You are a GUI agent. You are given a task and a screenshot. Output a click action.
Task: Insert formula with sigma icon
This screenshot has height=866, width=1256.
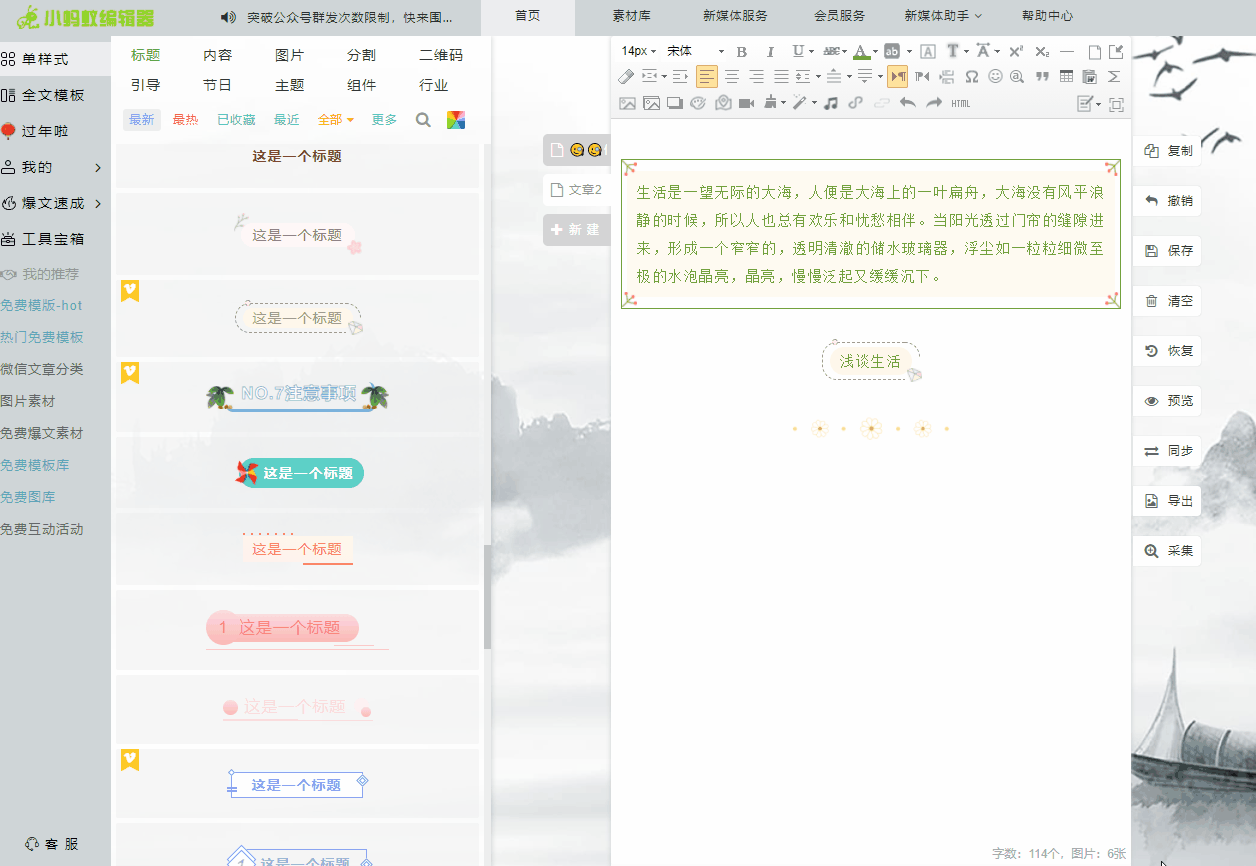[x=1114, y=77]
